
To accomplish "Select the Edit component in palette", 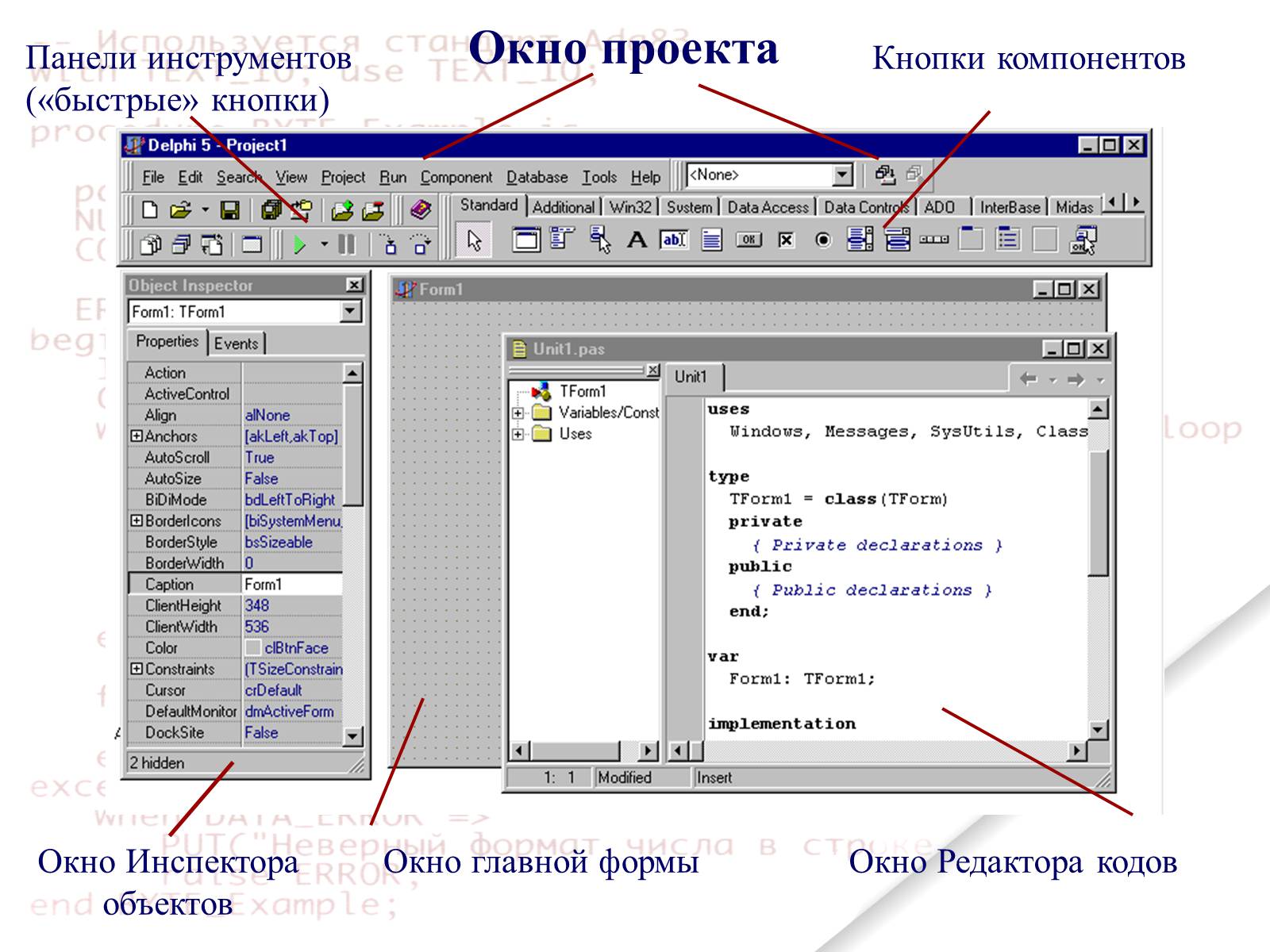I will (x=673, y=240).
